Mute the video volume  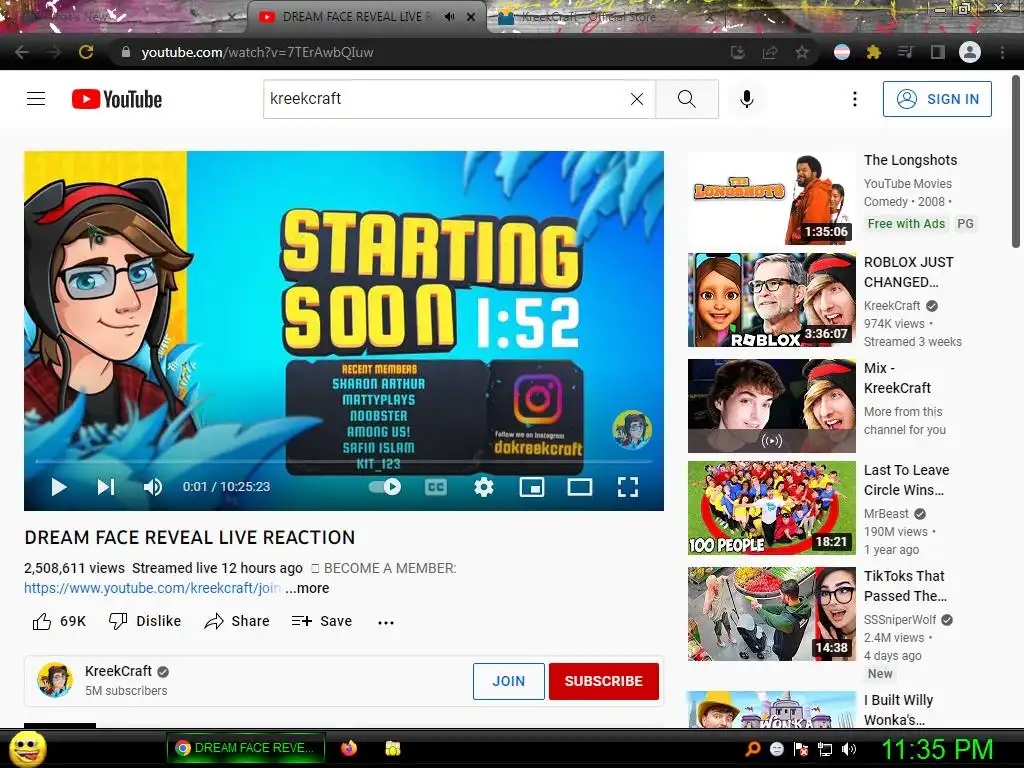(x=153, y=487)
